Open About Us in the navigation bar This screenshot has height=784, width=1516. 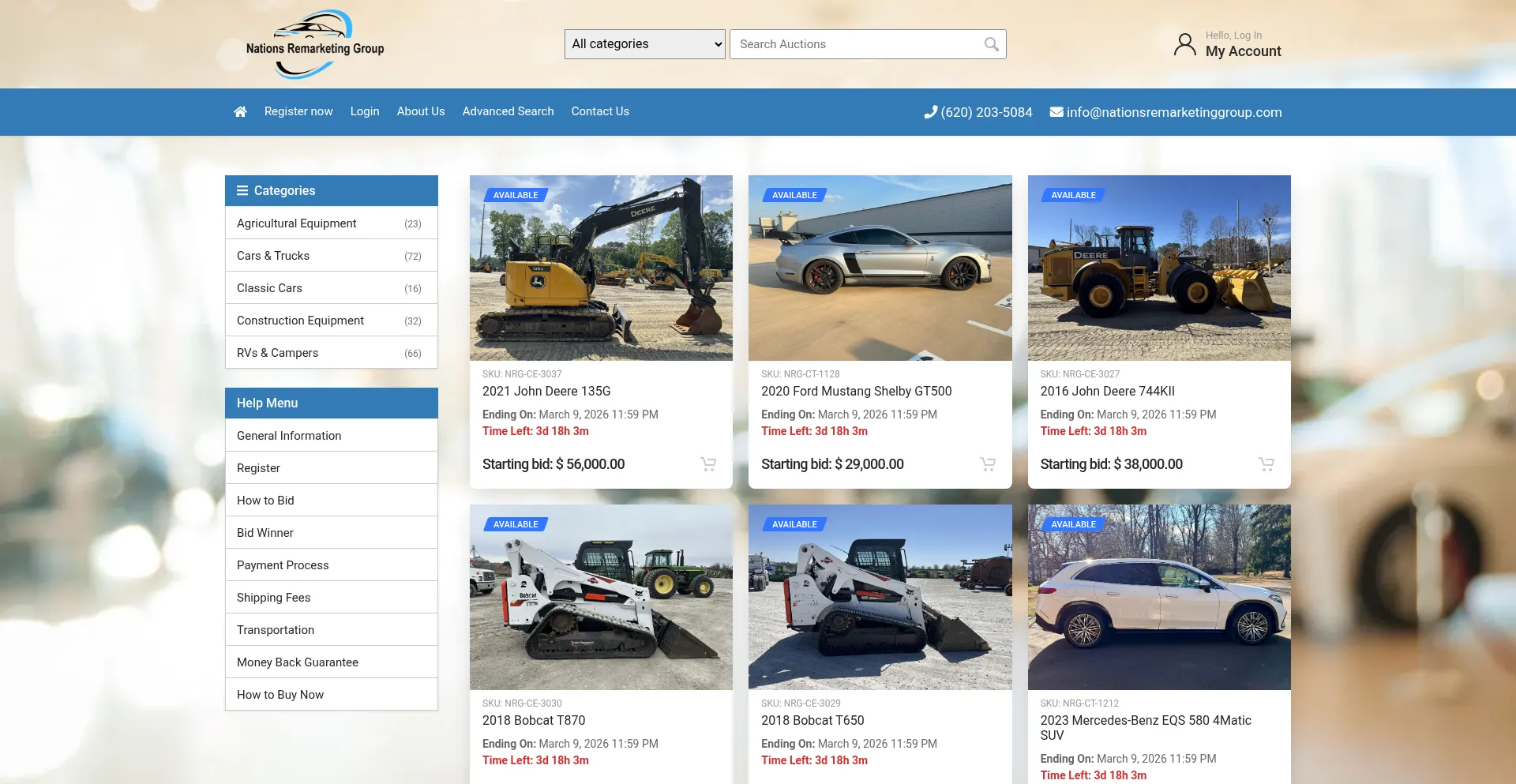(x=421, y=111)
